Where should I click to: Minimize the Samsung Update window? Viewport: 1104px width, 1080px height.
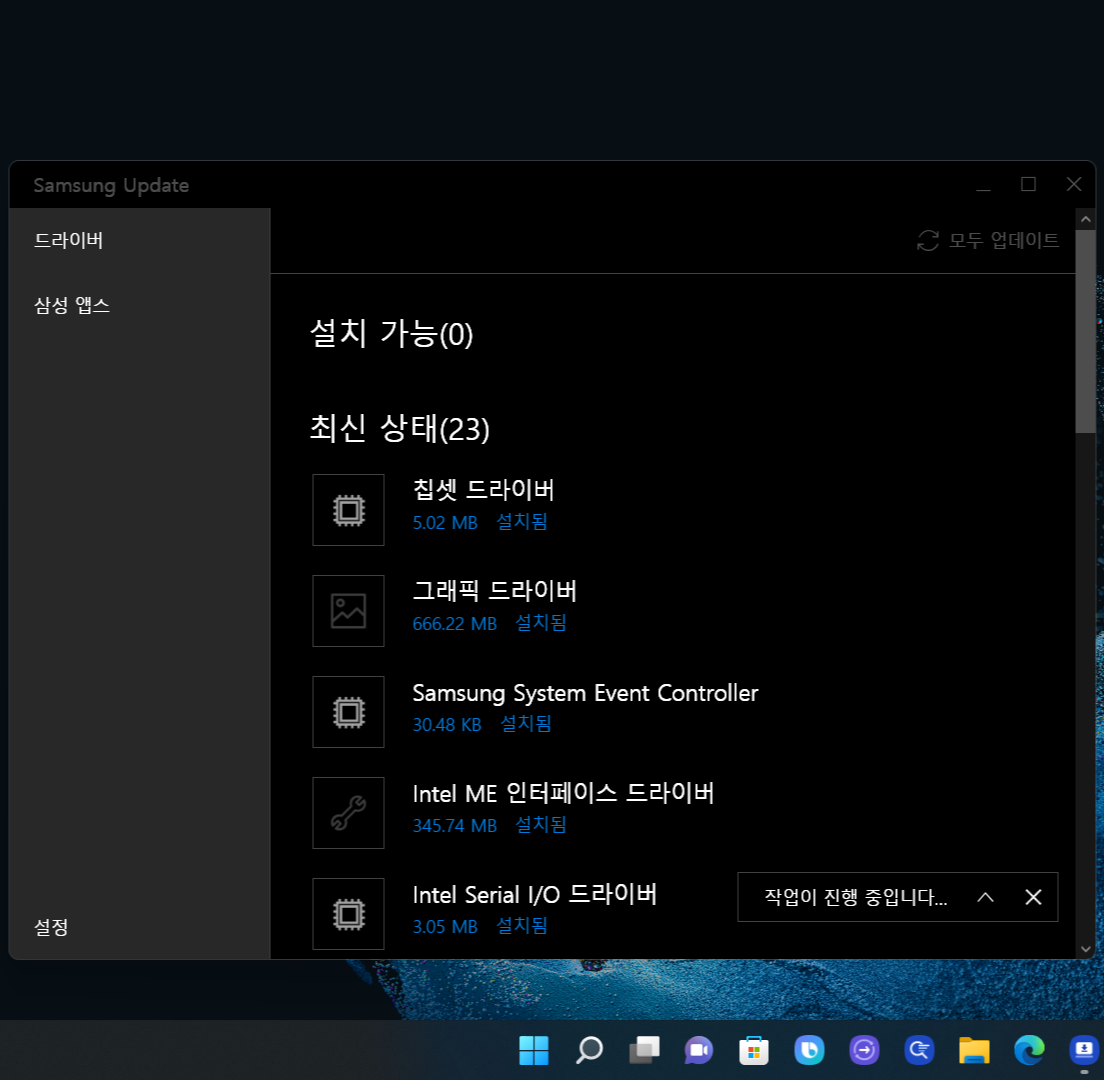[x=984, y=184]
